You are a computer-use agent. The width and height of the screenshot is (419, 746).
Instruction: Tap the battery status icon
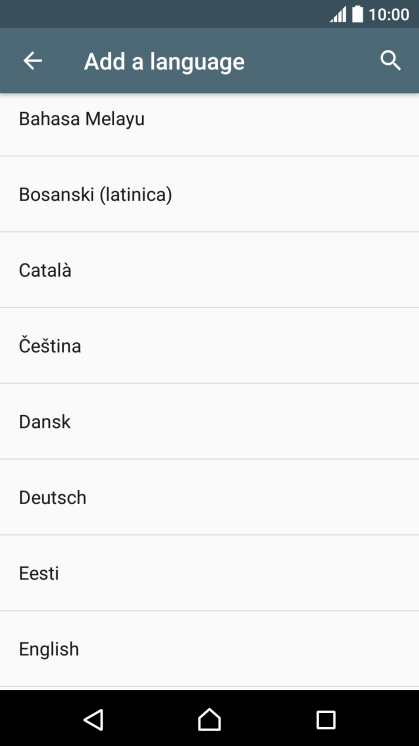pos(357,14)
